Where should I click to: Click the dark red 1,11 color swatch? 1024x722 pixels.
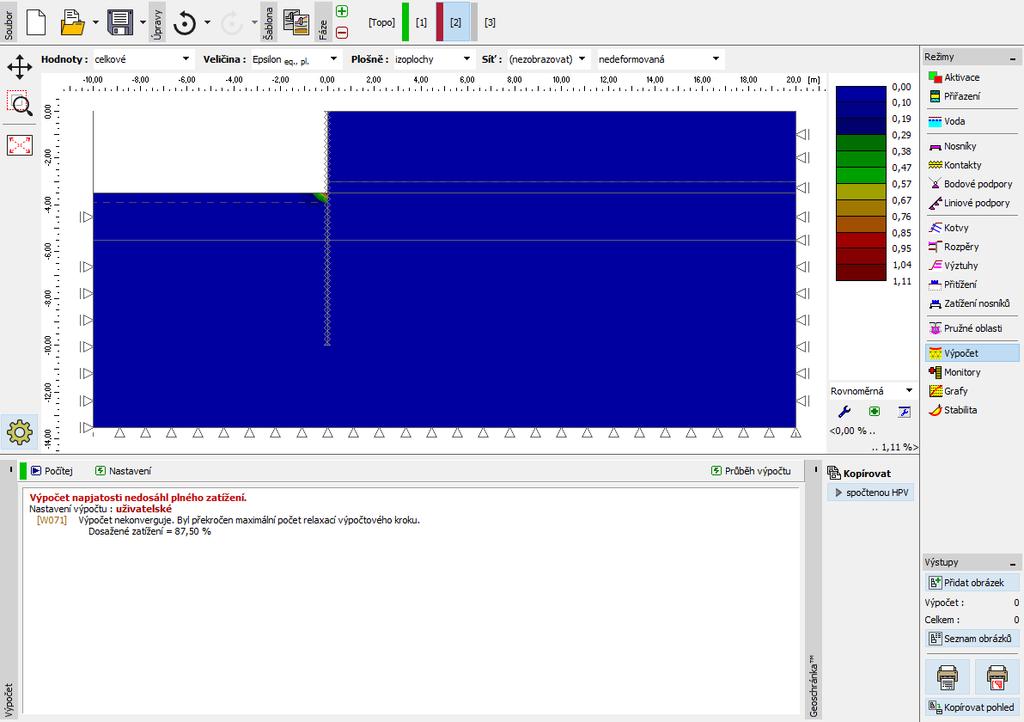861,273
